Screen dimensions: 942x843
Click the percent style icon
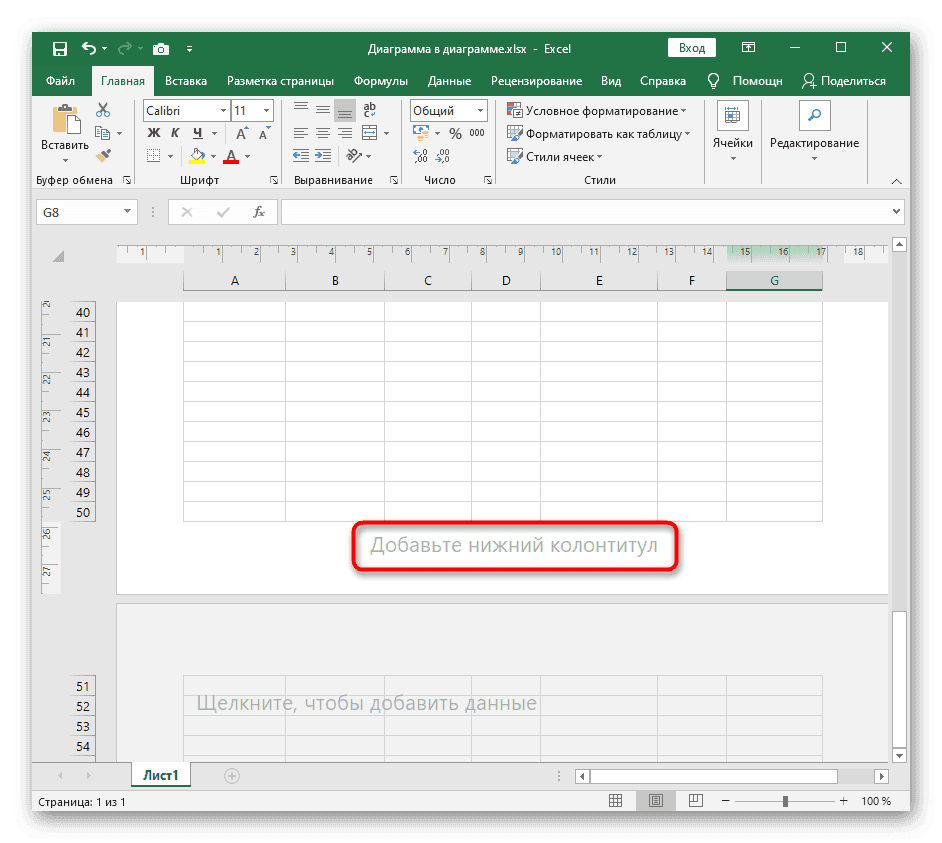(x=455, y=133)
